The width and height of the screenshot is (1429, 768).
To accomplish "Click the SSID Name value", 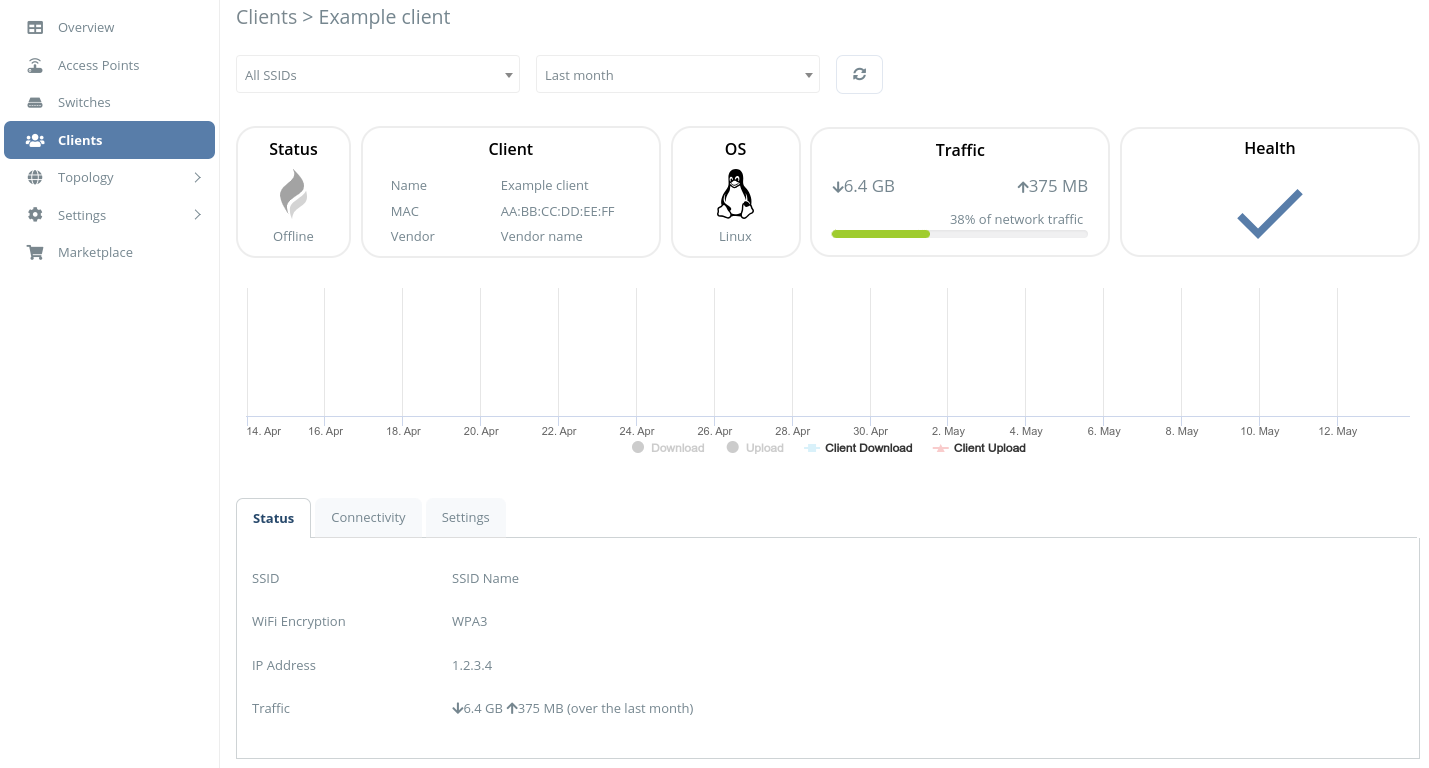I will [485, 578].
